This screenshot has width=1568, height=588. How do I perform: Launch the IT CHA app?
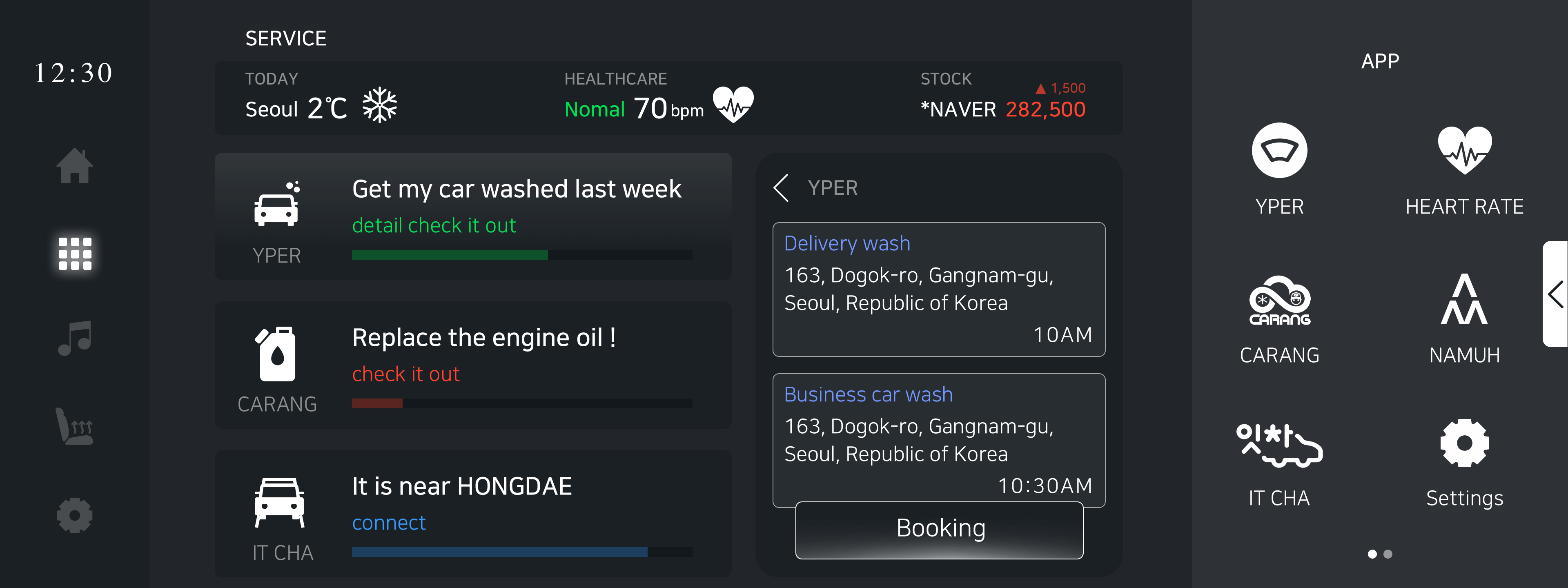[x=1279, y=445]
